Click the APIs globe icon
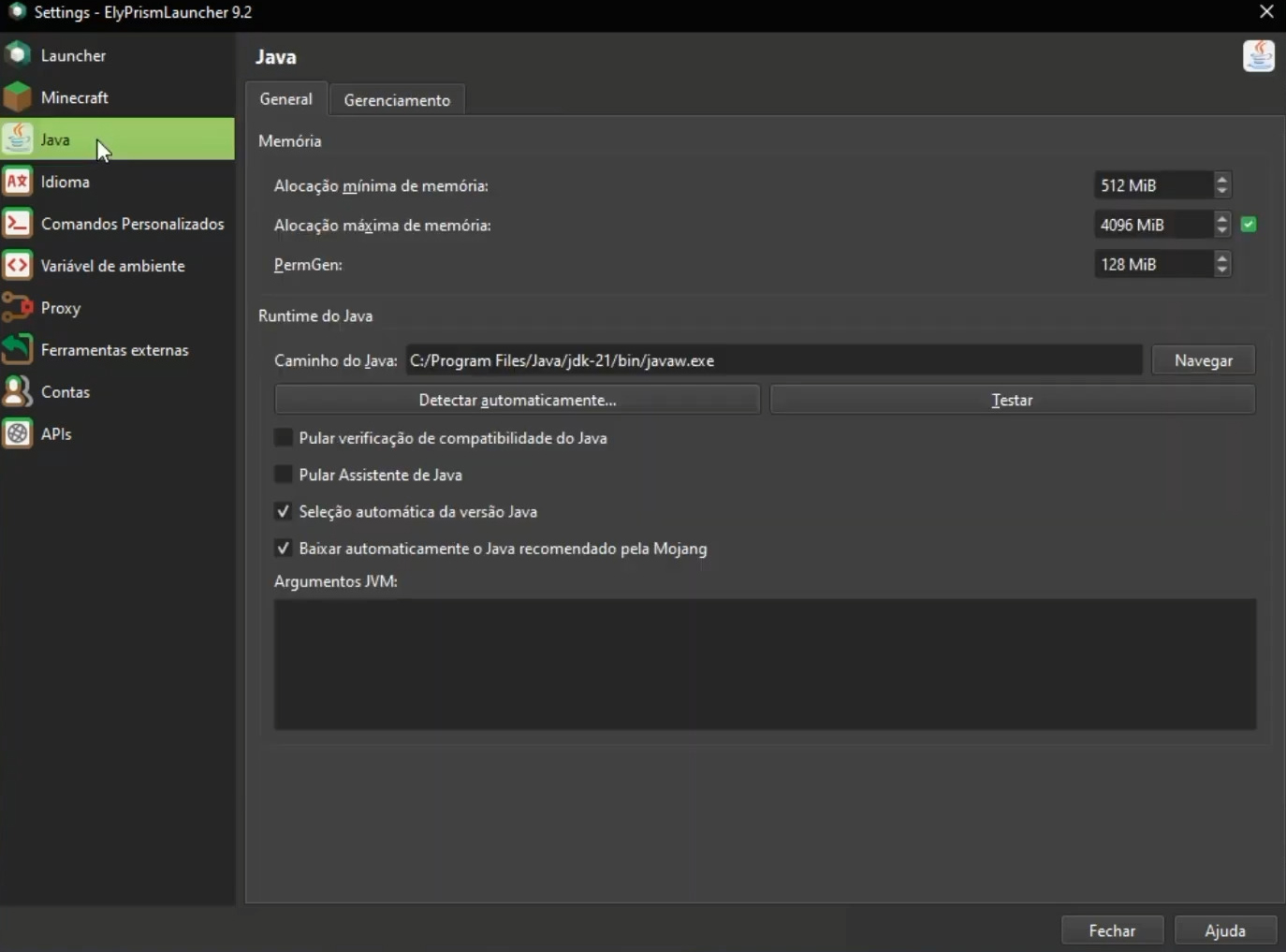Image resolution: width=1286 pixels, height=952 pixels. click(18, 433)
